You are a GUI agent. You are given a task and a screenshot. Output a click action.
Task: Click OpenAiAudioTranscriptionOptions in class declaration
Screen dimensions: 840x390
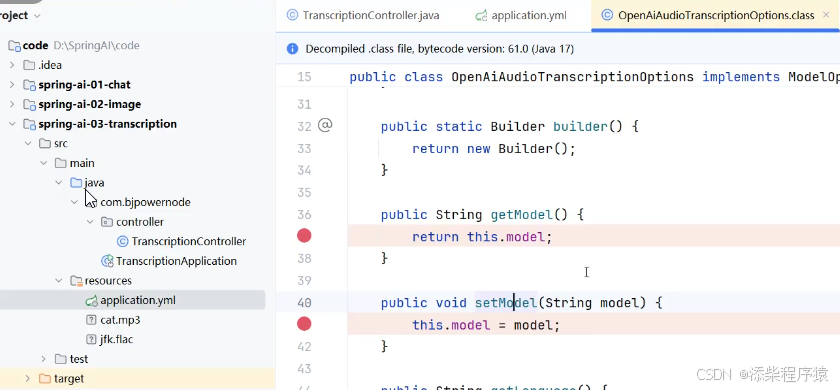573,77
